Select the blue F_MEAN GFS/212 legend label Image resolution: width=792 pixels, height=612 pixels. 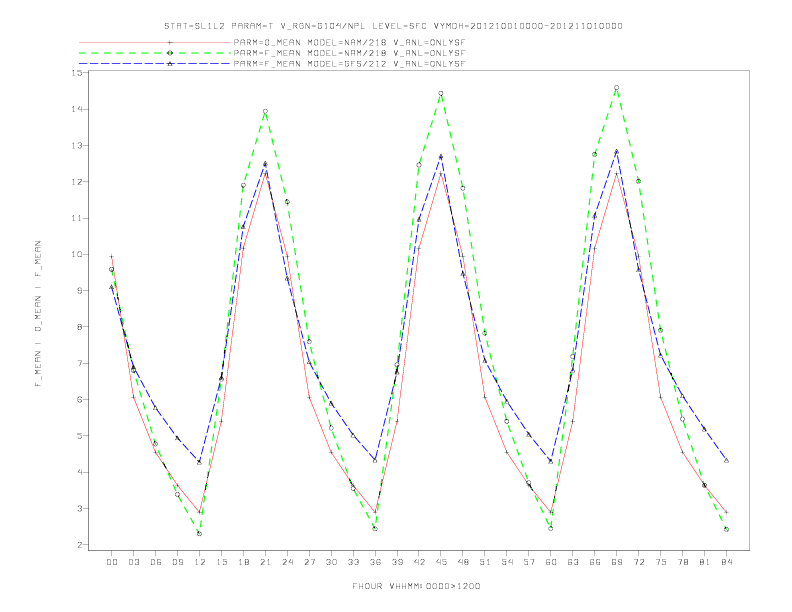coord(349,64)
